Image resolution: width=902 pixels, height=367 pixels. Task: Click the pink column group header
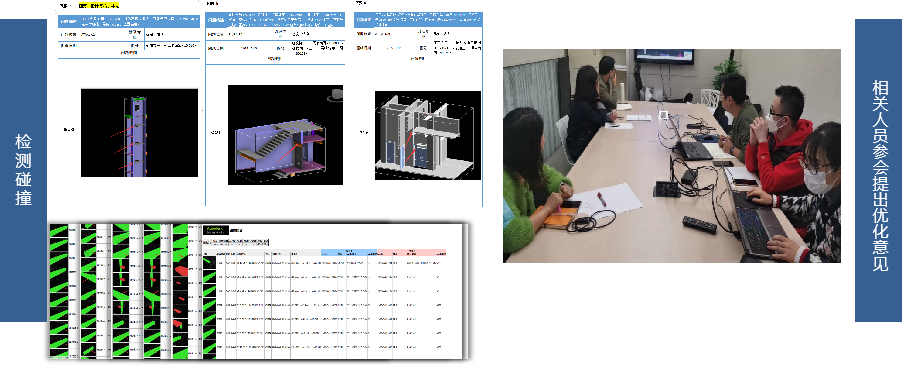click(x=411, y=253)
